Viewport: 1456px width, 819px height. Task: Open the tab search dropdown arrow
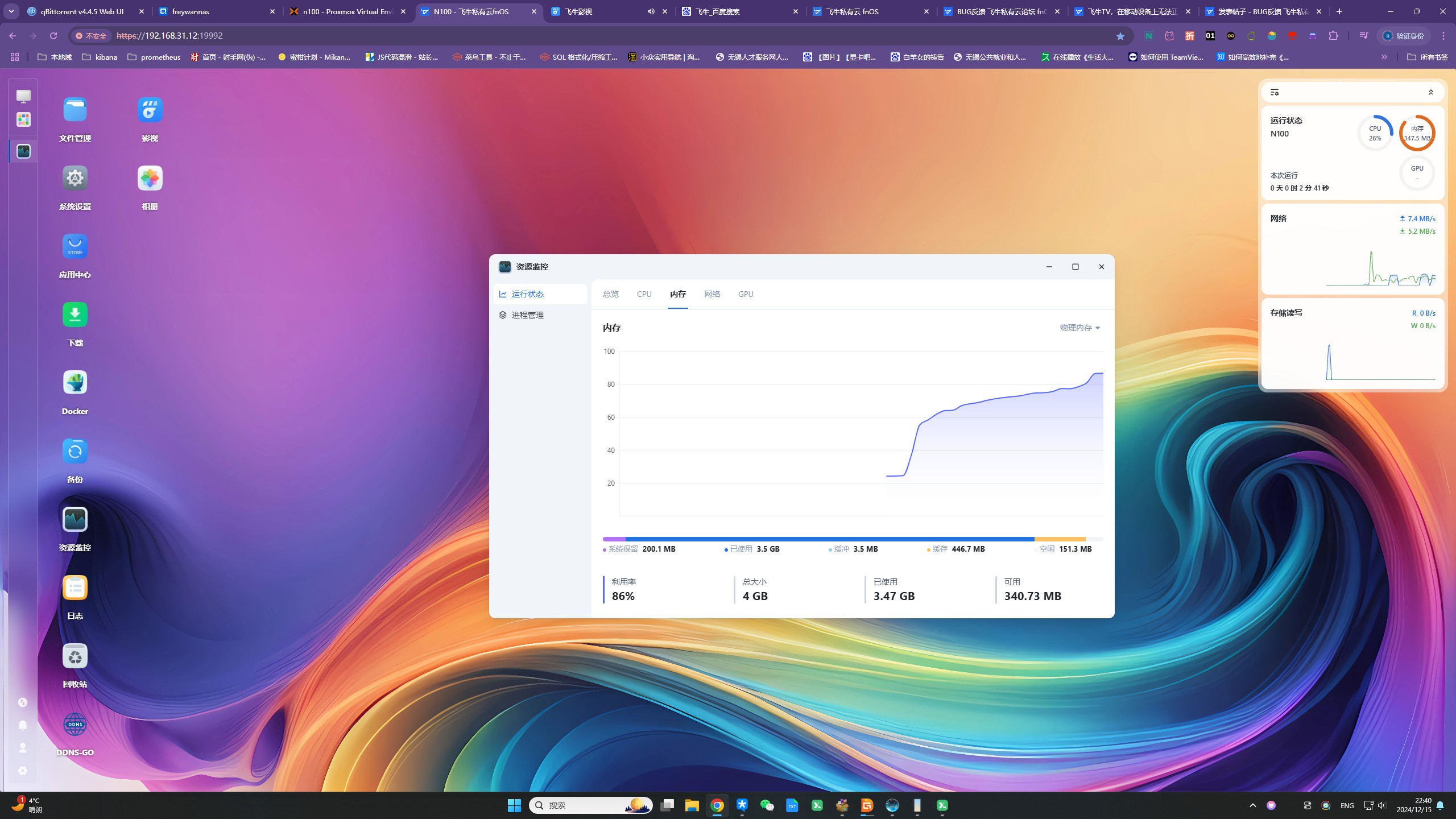[x=11, y=11]
